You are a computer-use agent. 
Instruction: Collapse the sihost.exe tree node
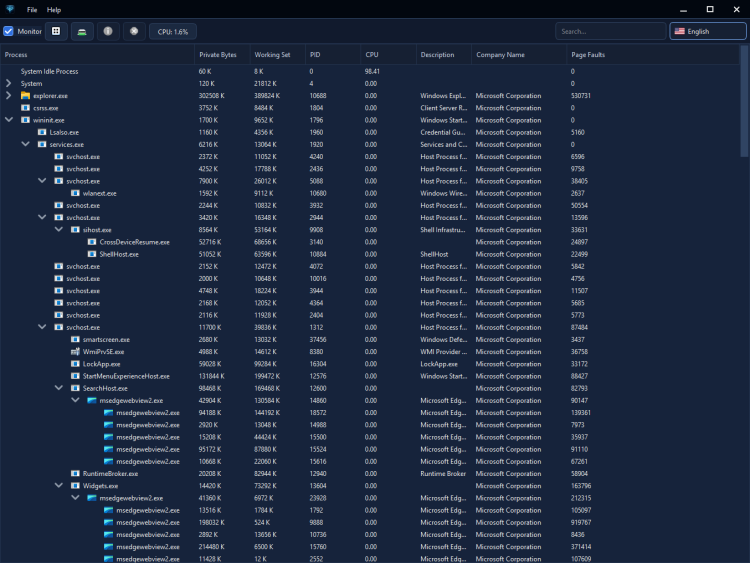click(x=58, y=229)
